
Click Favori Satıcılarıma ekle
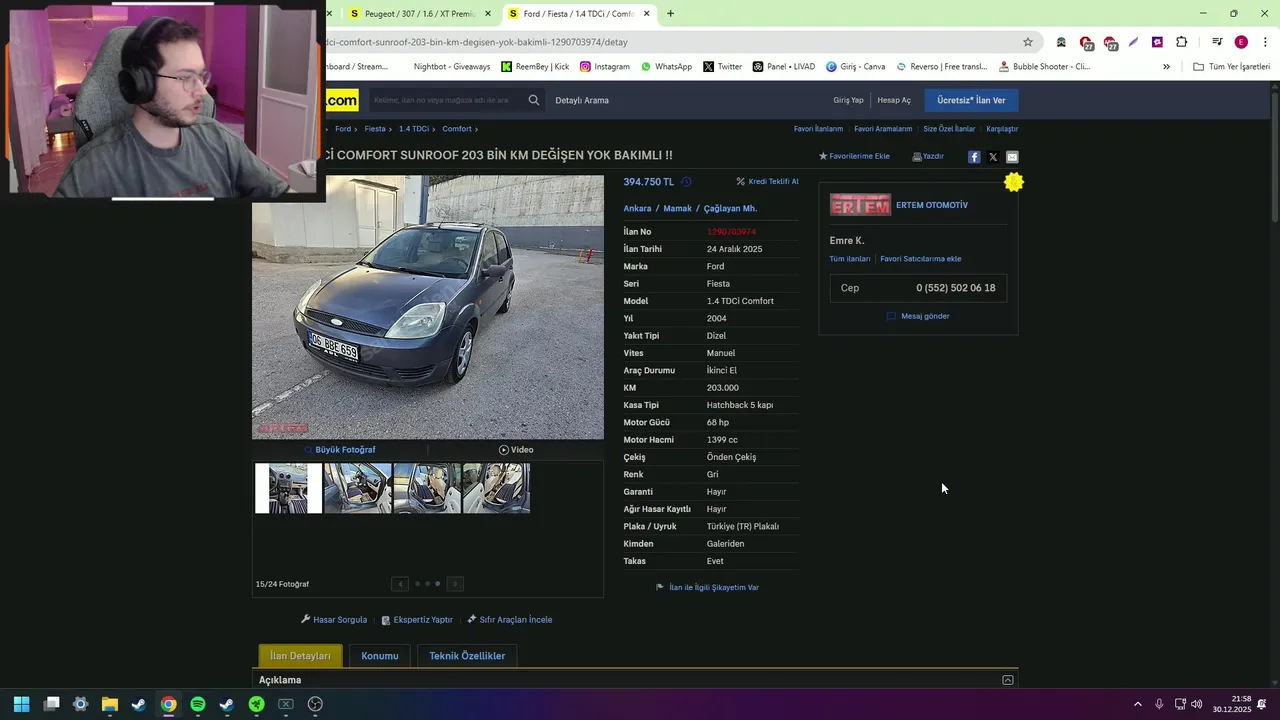pos(921,259)
